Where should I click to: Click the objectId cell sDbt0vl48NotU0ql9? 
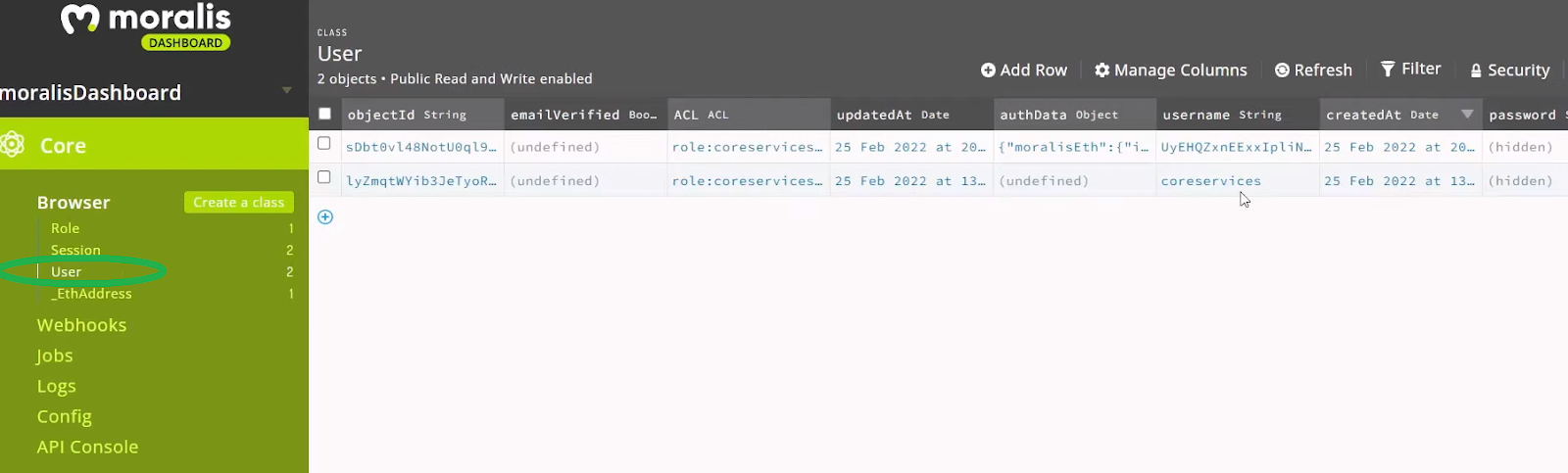(x=421, y=147)
